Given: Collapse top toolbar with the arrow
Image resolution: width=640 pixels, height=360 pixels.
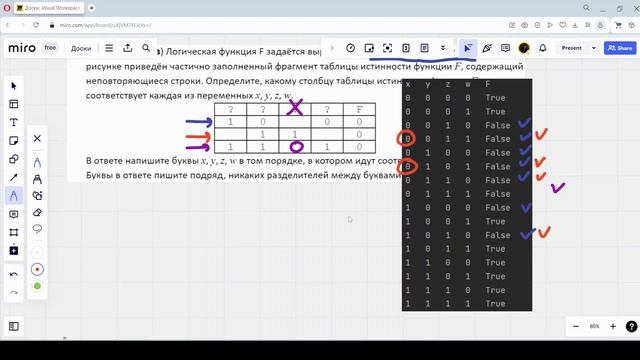Looking at the screenshot, I should pos(331,48).
